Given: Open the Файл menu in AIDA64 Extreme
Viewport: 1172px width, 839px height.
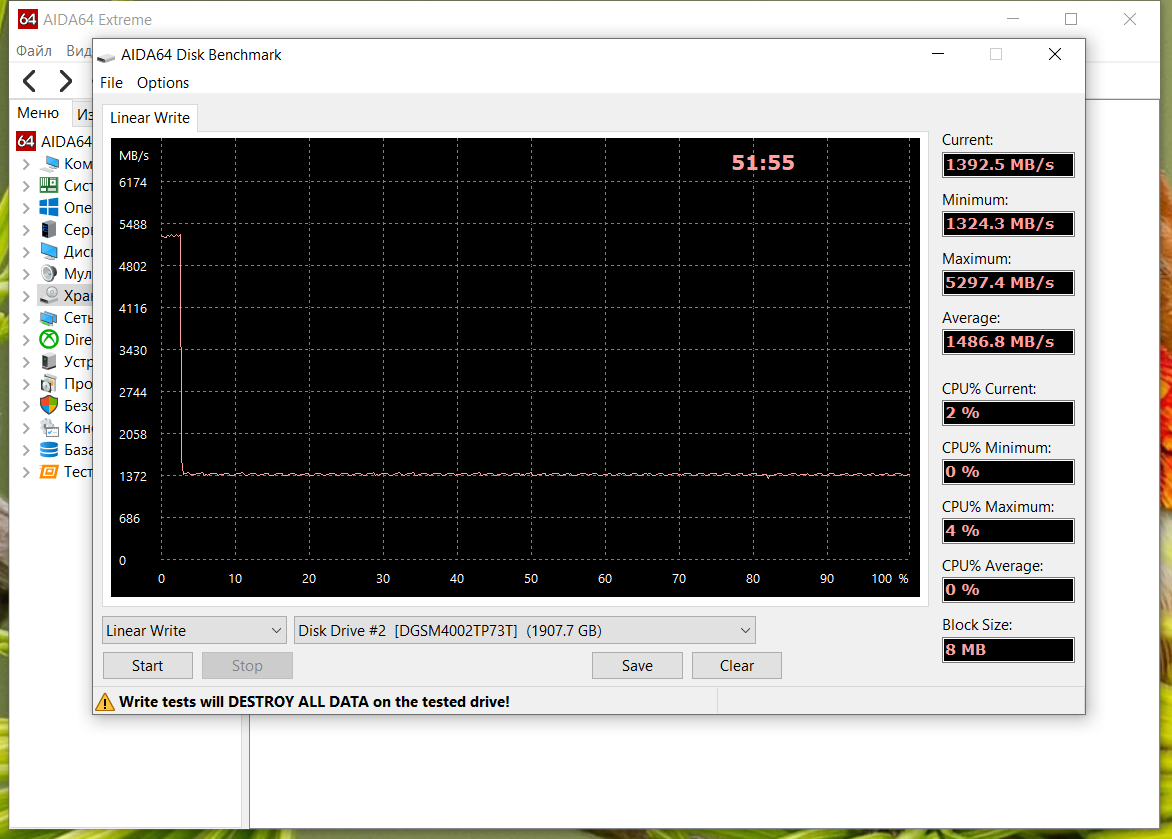Looking at the screenshot, I should coord(34,51).
